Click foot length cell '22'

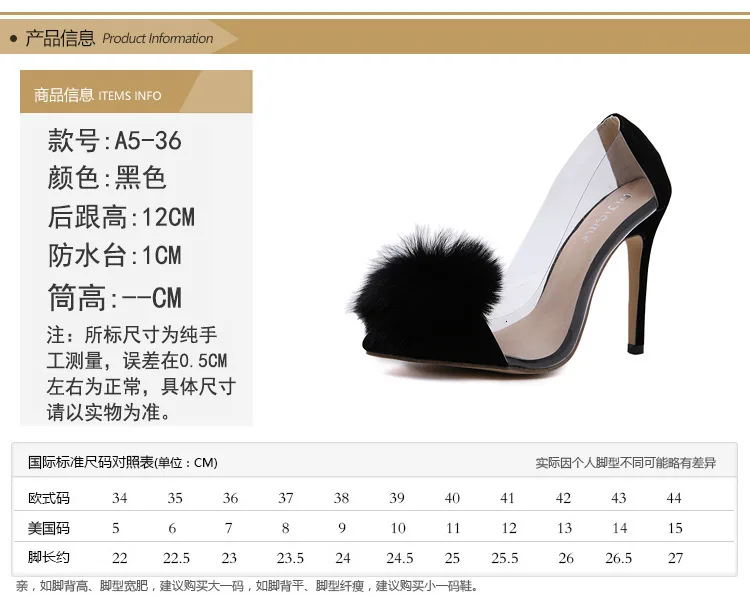coord(120,558)
